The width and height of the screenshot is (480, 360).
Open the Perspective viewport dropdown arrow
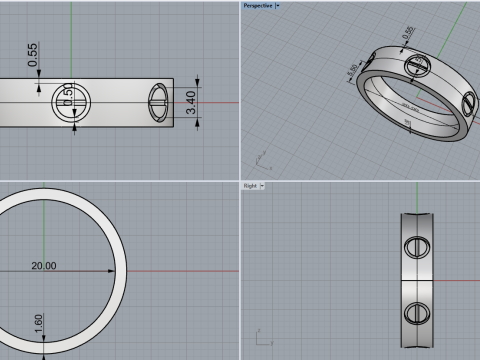point(277,6)
